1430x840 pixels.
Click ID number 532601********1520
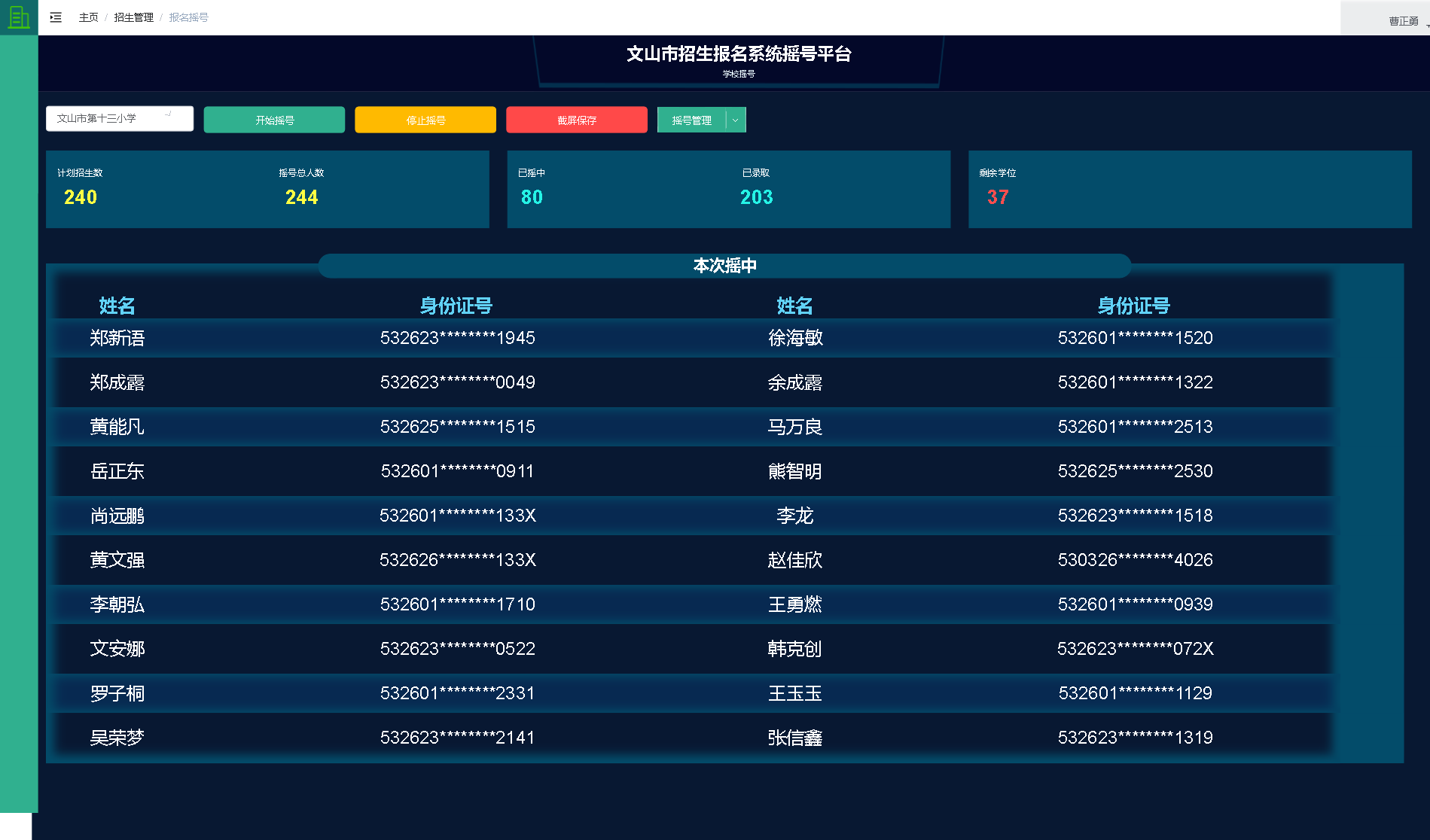(x=1135, y=338)
